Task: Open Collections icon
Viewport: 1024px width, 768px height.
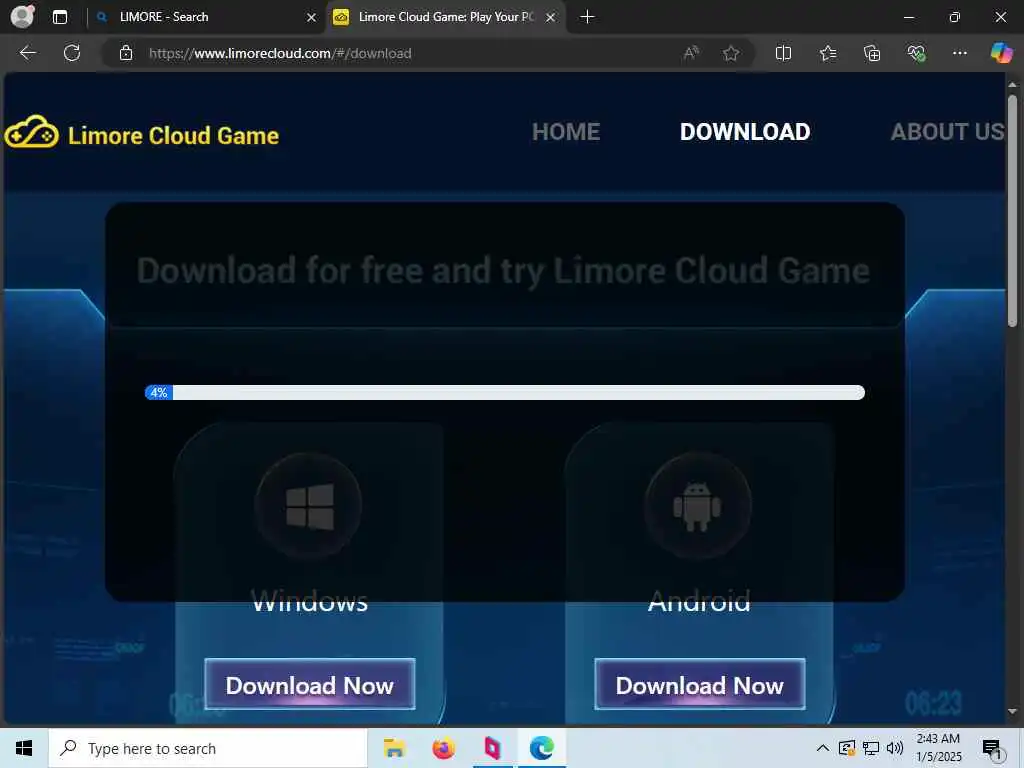Action: 872,53
